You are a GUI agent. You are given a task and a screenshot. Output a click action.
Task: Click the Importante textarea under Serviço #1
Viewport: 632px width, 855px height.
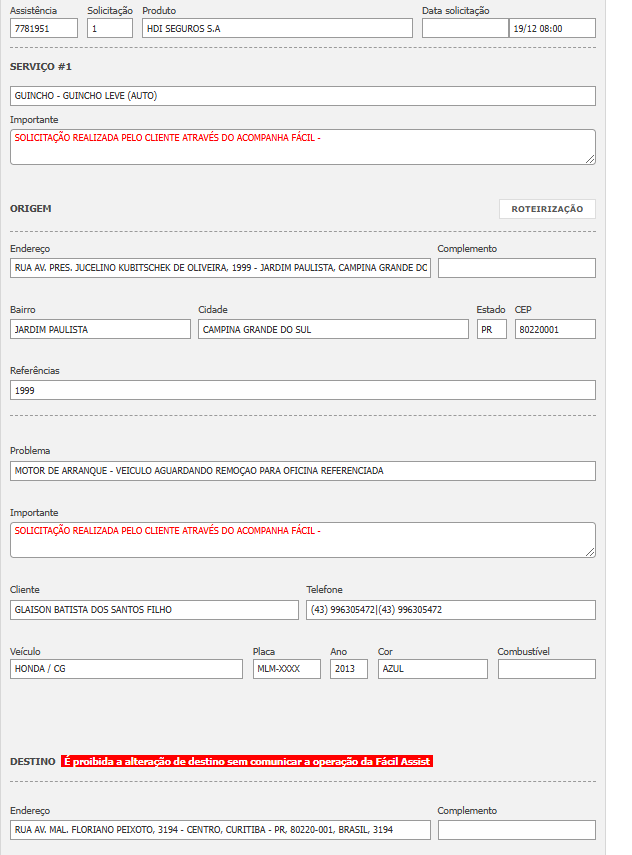pyautogui.click(x=302, y=147)
